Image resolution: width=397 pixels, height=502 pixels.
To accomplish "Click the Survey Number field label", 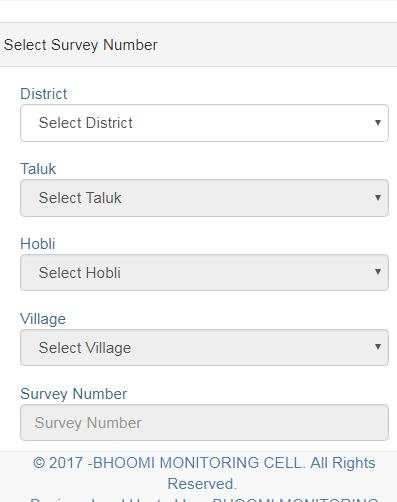I will [74, 394].
